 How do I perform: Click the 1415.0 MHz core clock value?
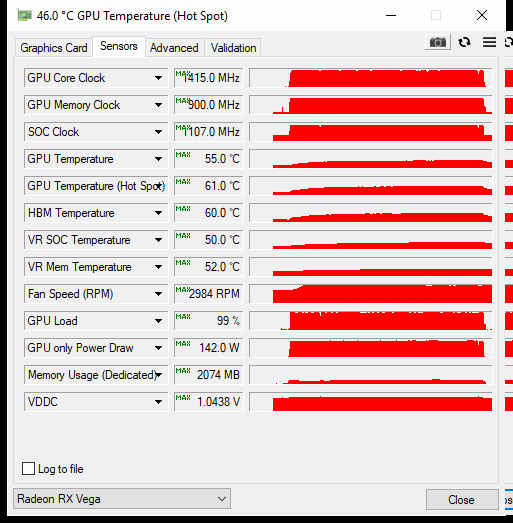209,78
